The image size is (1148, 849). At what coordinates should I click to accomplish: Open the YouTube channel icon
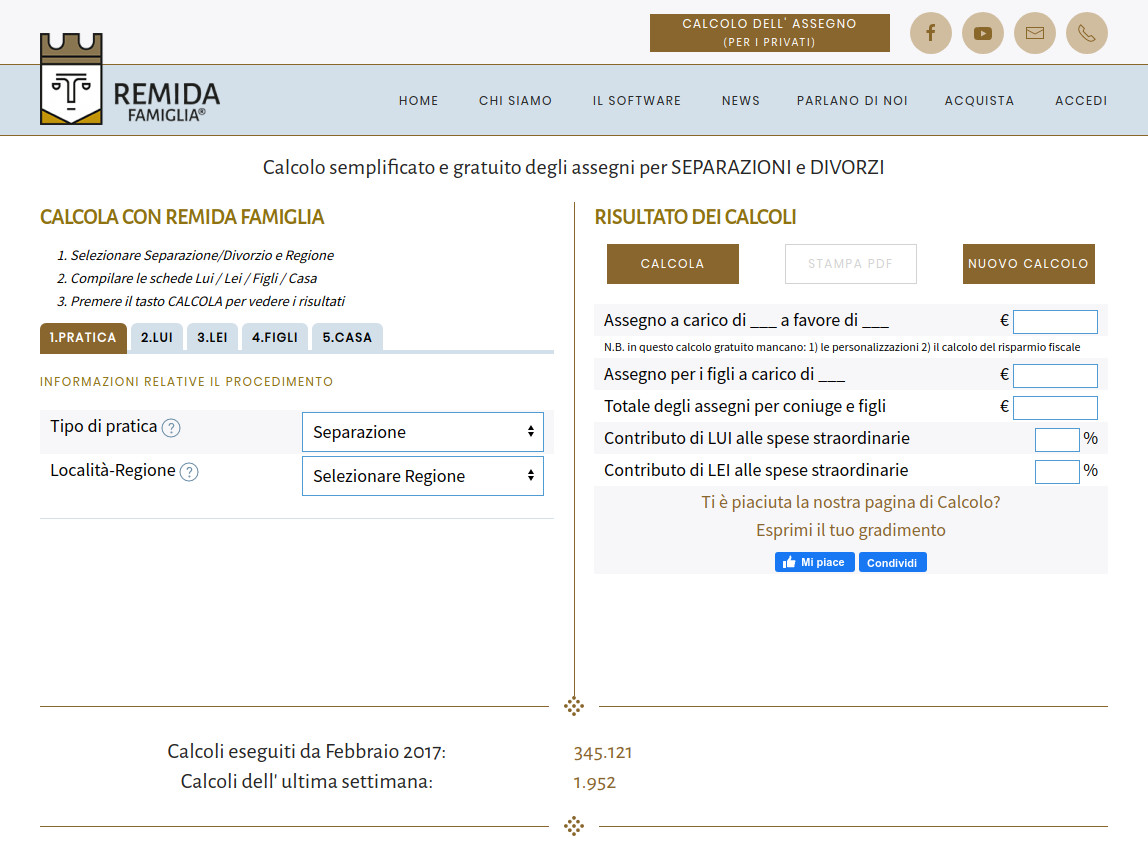click(x=983, y=33)
